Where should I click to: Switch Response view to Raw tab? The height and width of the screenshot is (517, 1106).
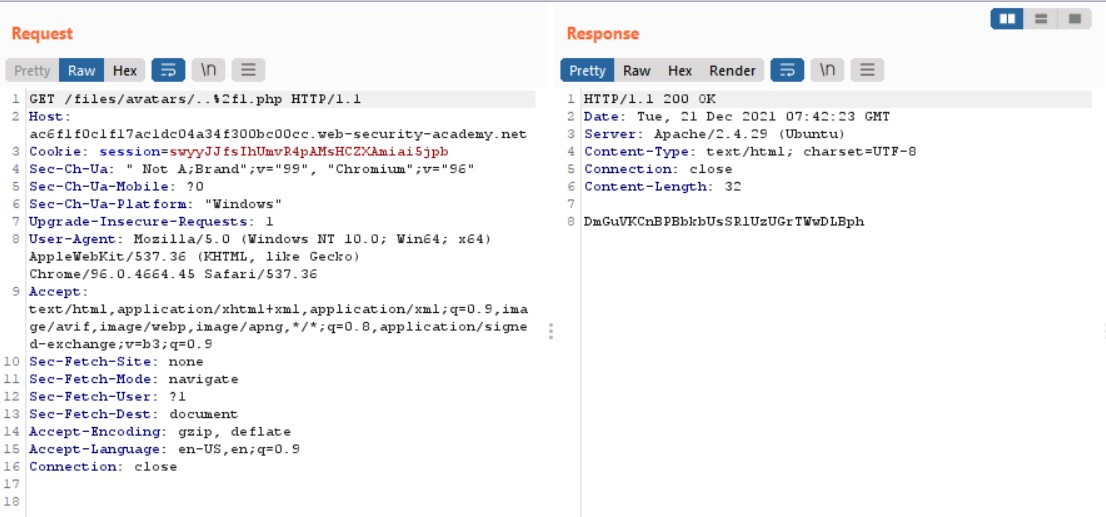pos(637,70)
